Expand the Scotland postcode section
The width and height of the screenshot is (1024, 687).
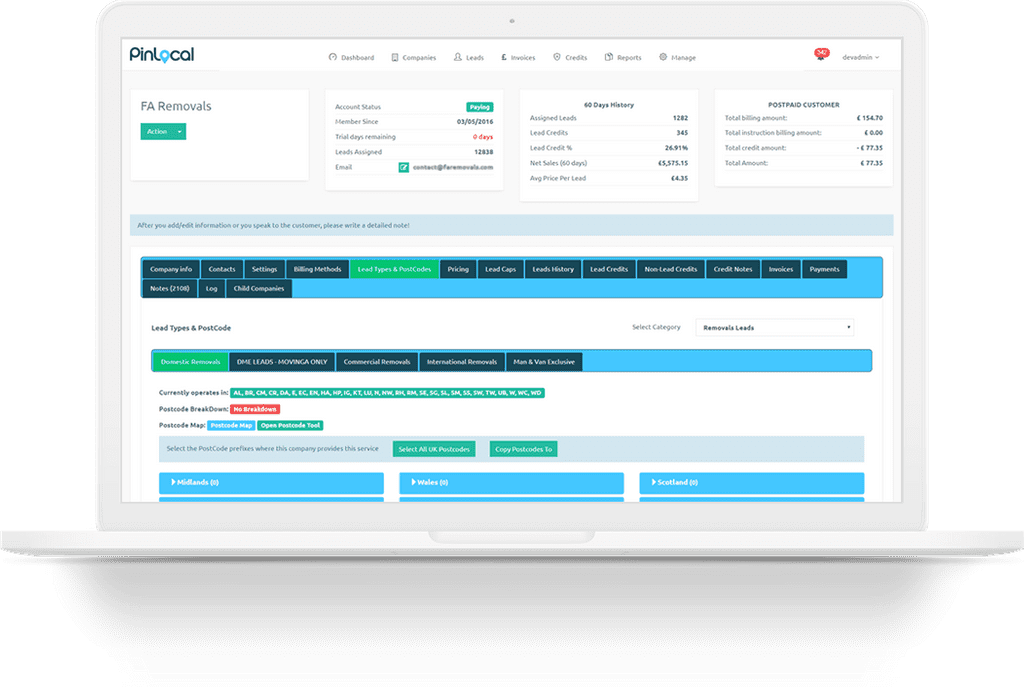click(x=752, y=482)
